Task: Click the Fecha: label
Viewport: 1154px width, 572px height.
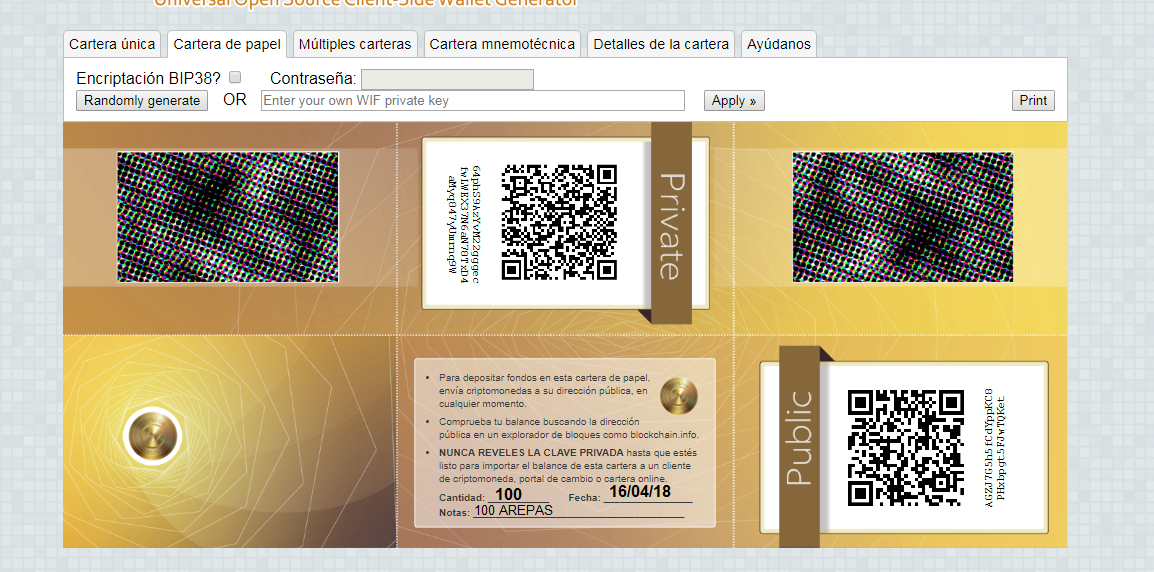Action: click(585, 498)
